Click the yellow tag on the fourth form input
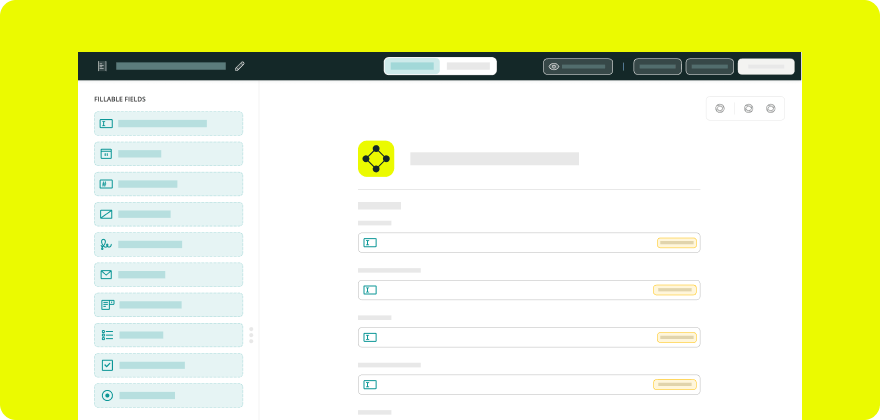The height and width of the screenshot is (420, 880). [x=675, y=385]
